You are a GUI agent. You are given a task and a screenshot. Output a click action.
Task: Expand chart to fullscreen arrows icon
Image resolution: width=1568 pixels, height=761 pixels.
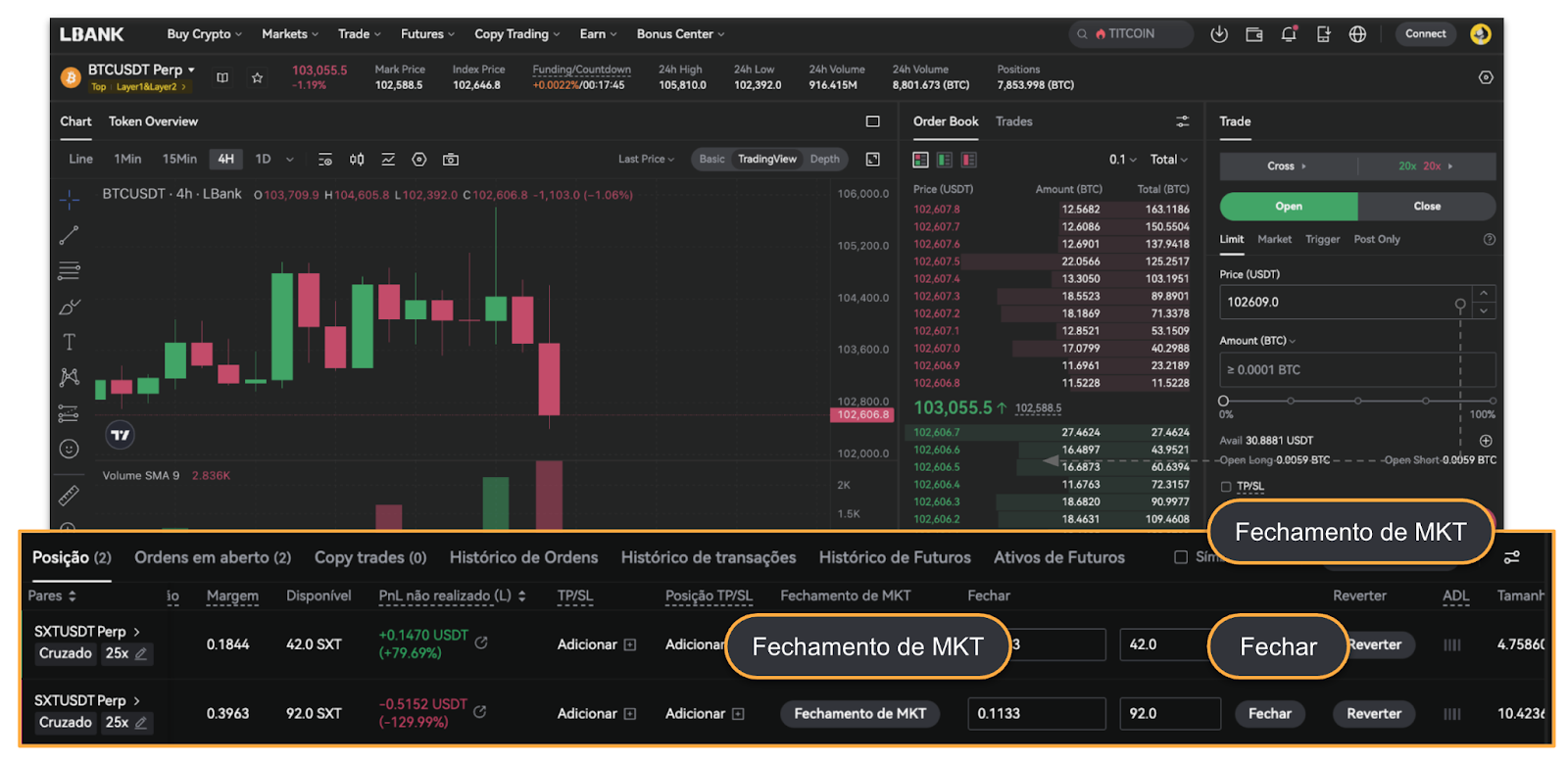(x=873, y=159)
